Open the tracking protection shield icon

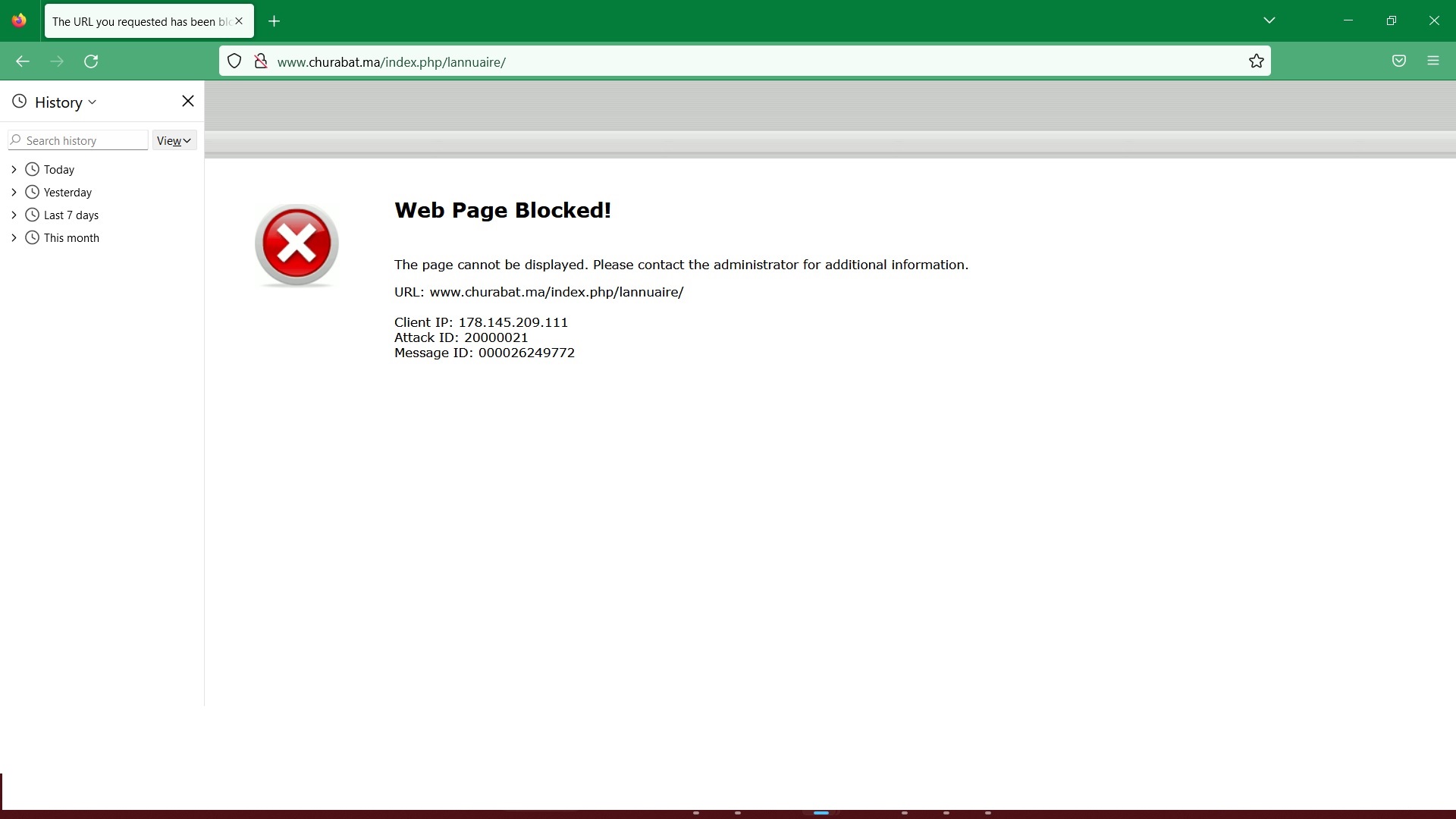pyautogui.click(x=234, y=61)
